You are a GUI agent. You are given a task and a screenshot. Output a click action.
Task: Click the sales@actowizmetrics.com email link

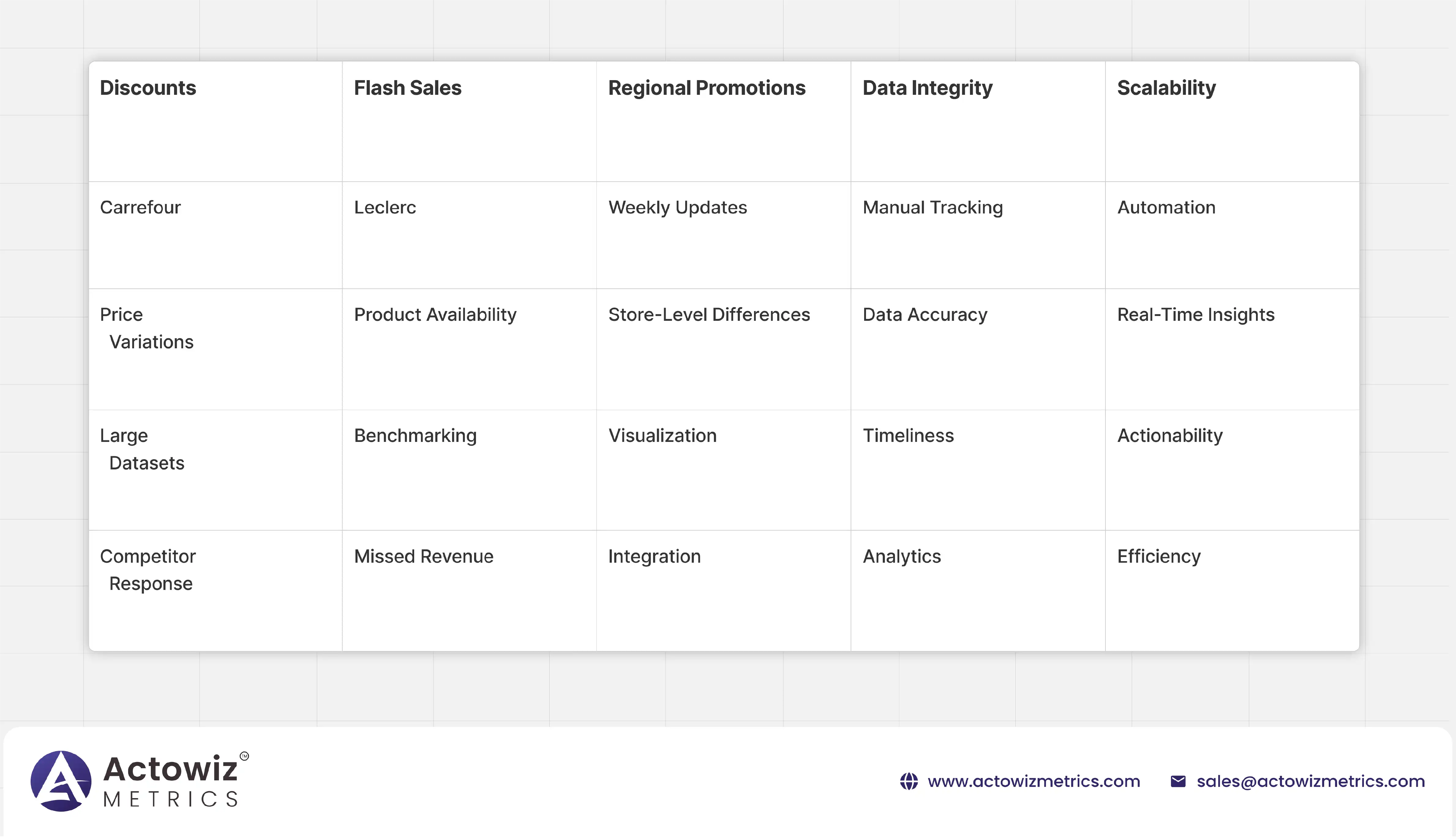click(1311, 781)
